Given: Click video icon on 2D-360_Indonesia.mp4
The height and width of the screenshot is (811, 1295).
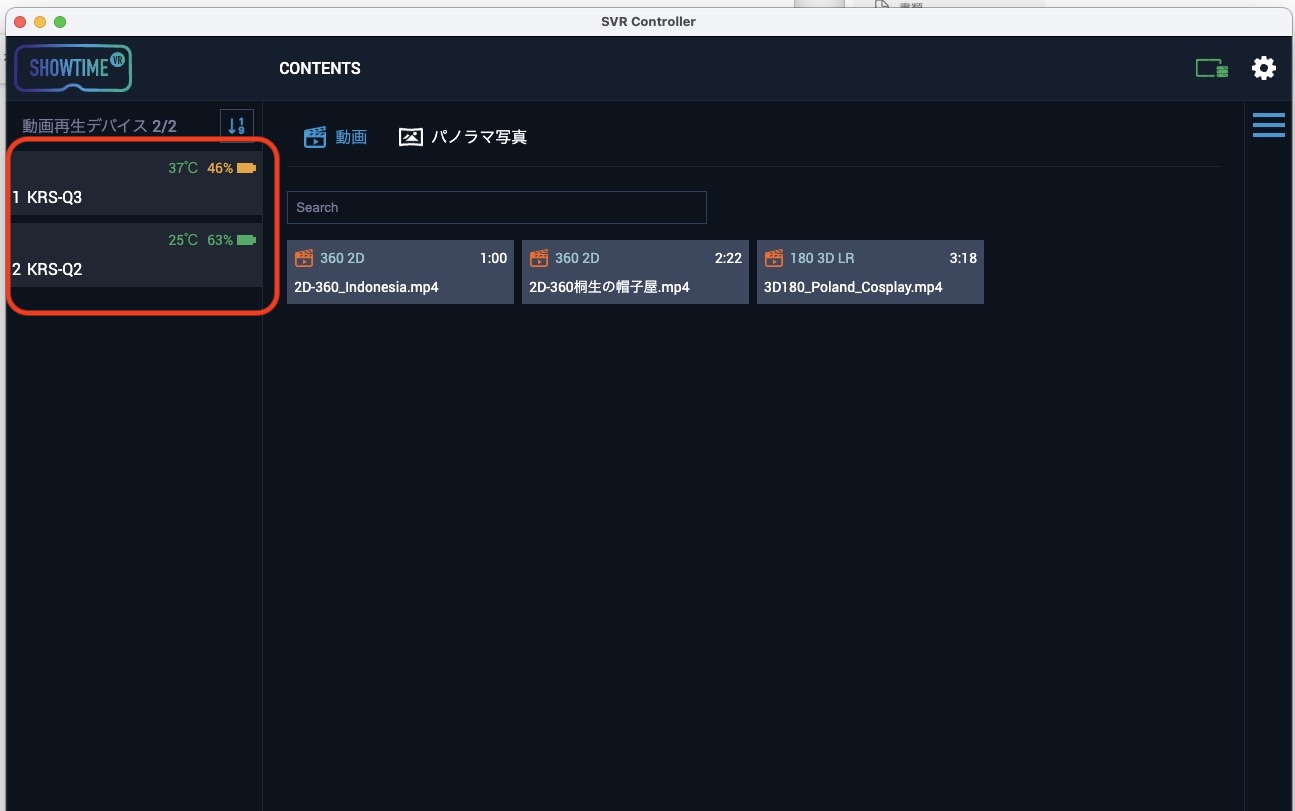Looking at the screenshot, I should tap(304, 258).
